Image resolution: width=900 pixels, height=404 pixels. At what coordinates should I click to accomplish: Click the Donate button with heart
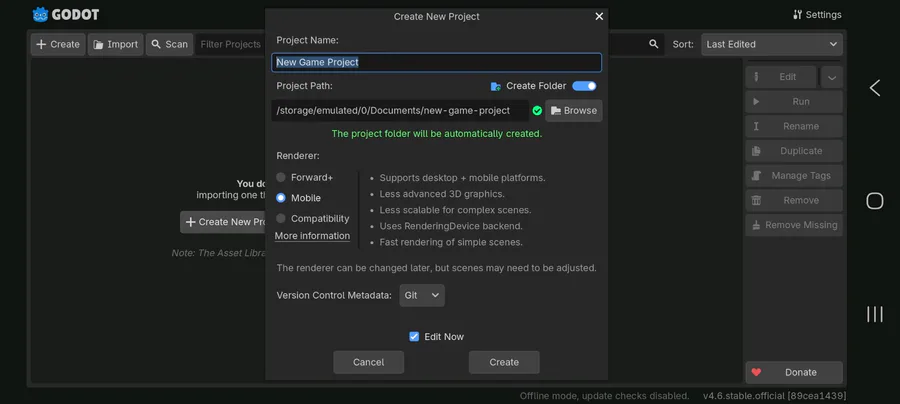[x=794, y=372]
